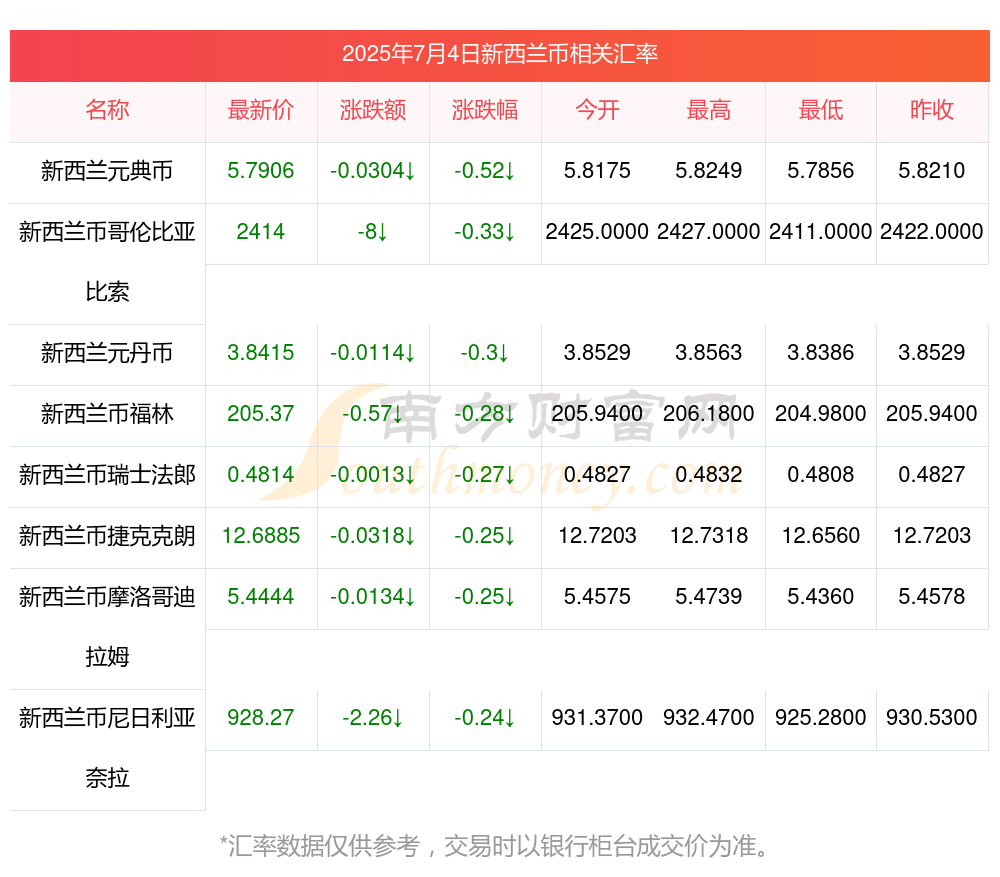This screenshot has height=877, width=1000.
Task: Click the change value -0.0013↓
Action: (x=373, y=475)
